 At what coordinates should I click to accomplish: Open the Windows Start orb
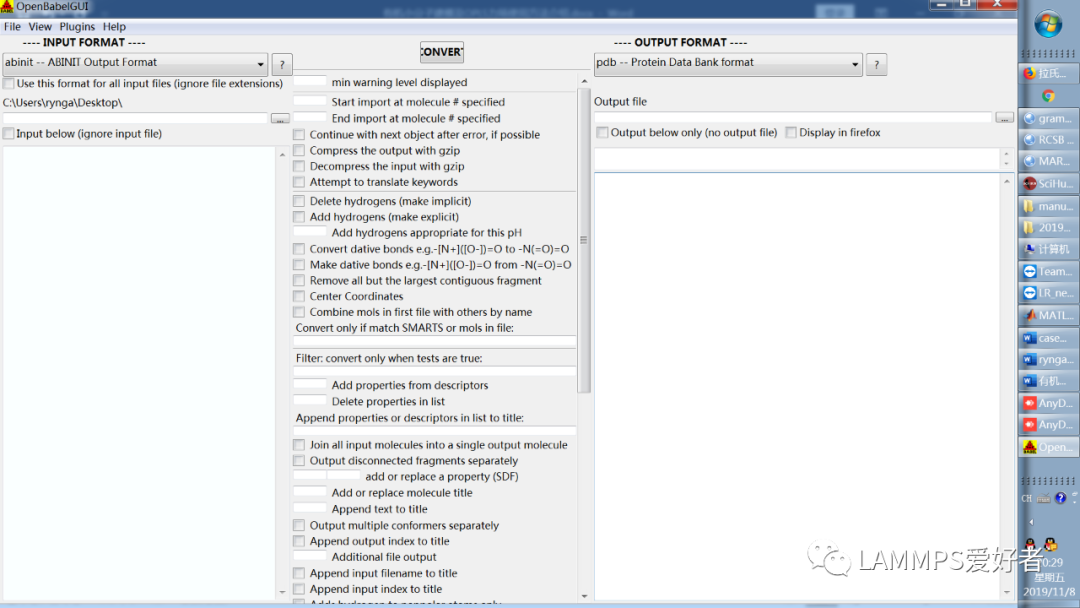coord(1048,25)
